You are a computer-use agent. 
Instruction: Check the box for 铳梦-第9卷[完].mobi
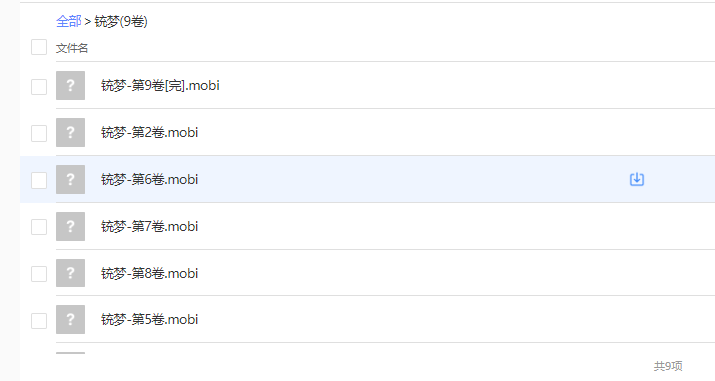click(x=39, y=87)
